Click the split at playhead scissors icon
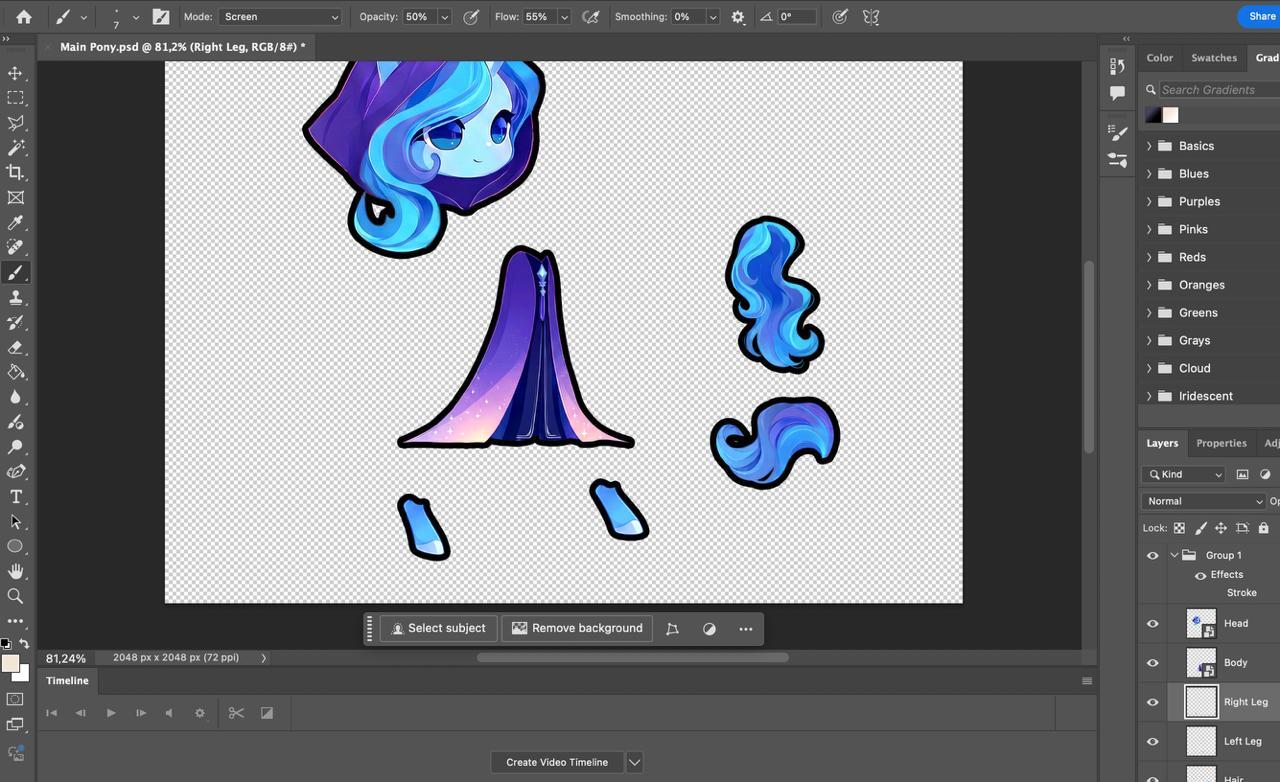Viewport: 1280px width, 782px height. pyautogui.click(x=236, y=713)
